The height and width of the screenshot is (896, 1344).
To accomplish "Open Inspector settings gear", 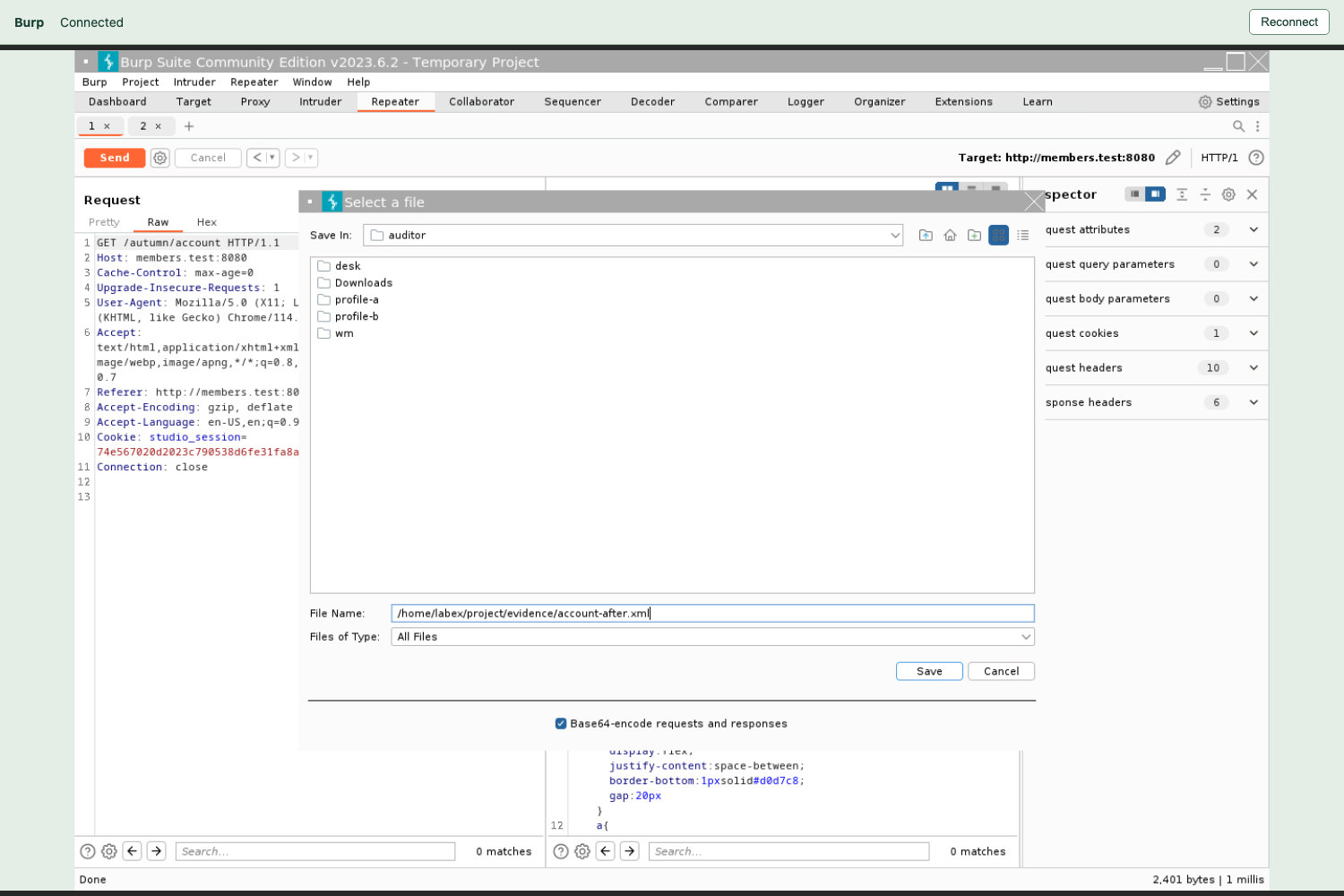I will point(1228,194).
